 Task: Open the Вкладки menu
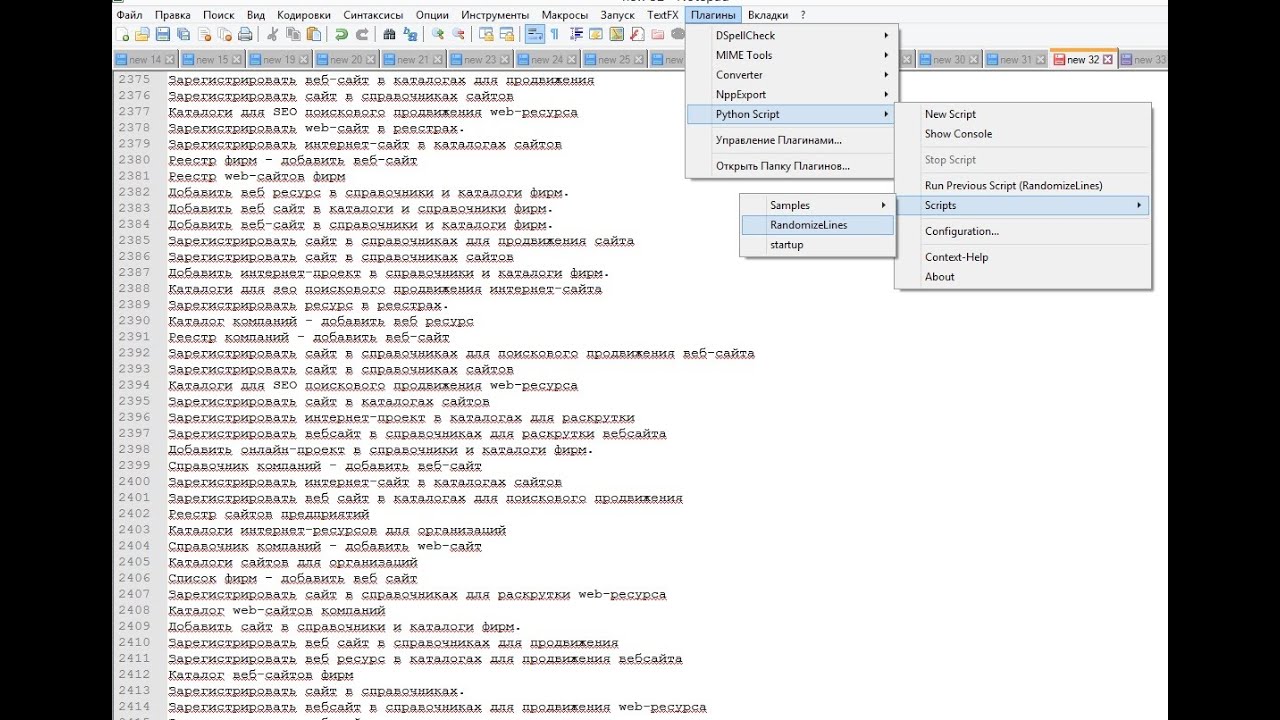(768, 15)
